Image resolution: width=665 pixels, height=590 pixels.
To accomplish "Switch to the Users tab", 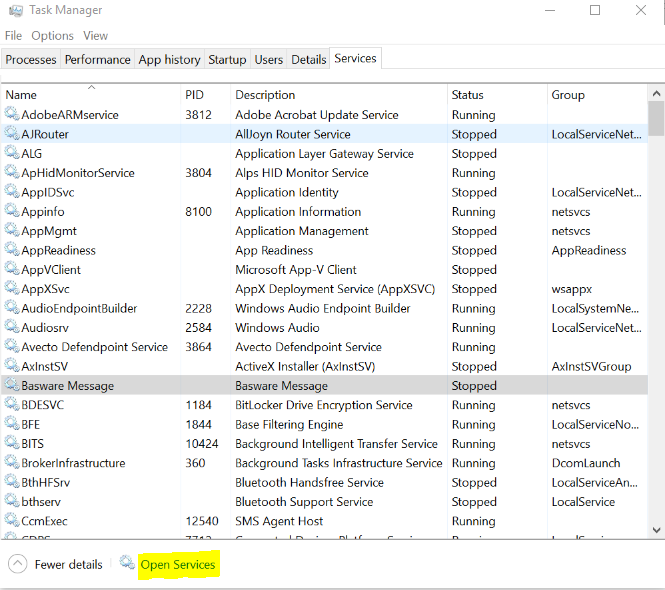I will pyautogui.click(x=268, y=59).
